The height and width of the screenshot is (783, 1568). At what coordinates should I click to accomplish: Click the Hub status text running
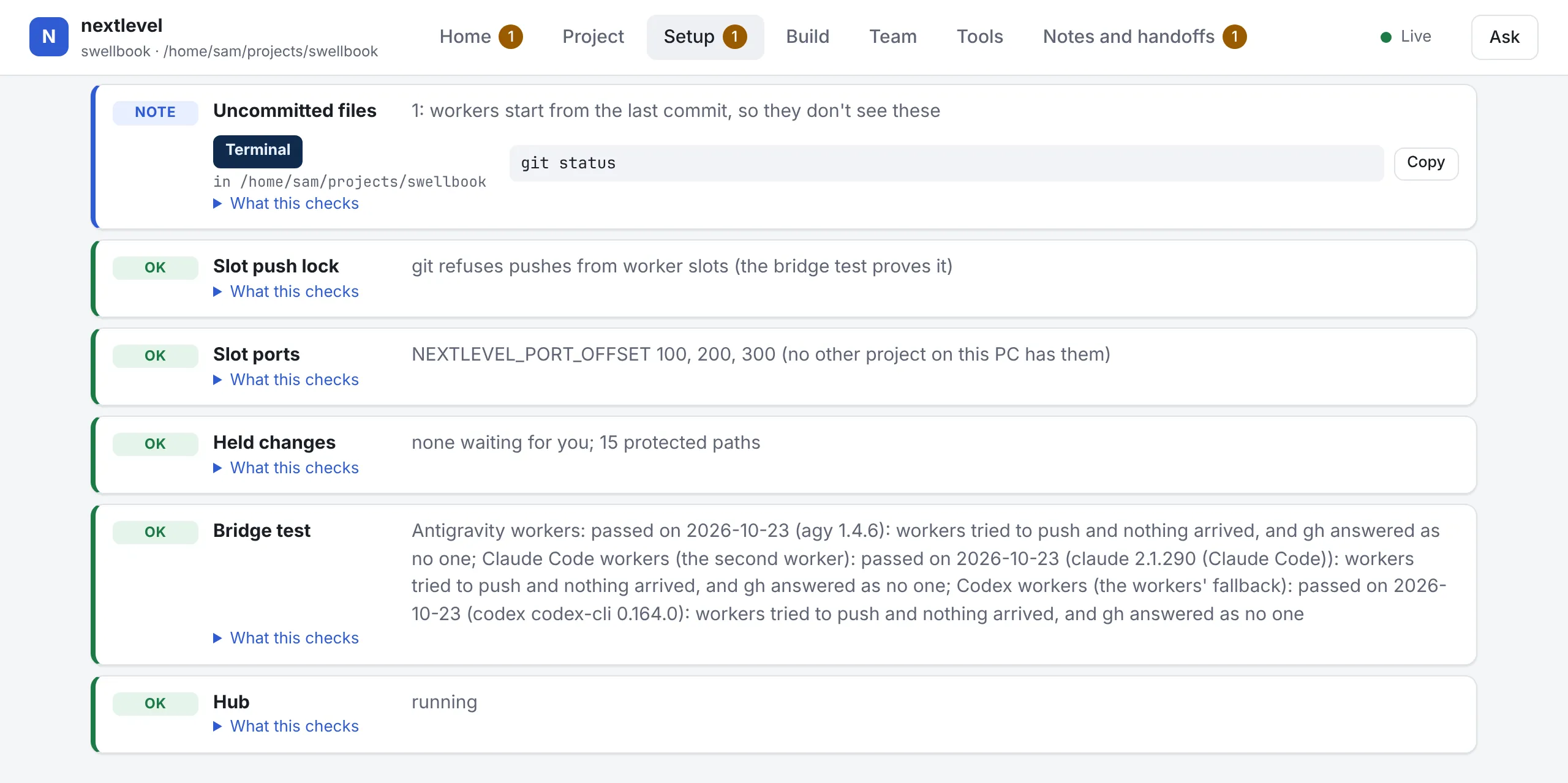tap(444, 702)
